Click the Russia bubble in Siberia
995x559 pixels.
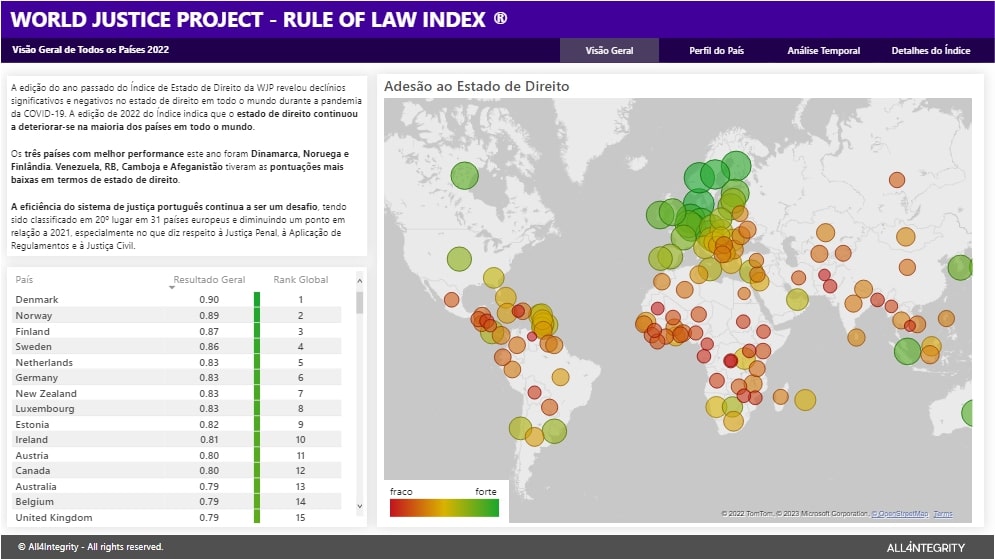897,180
